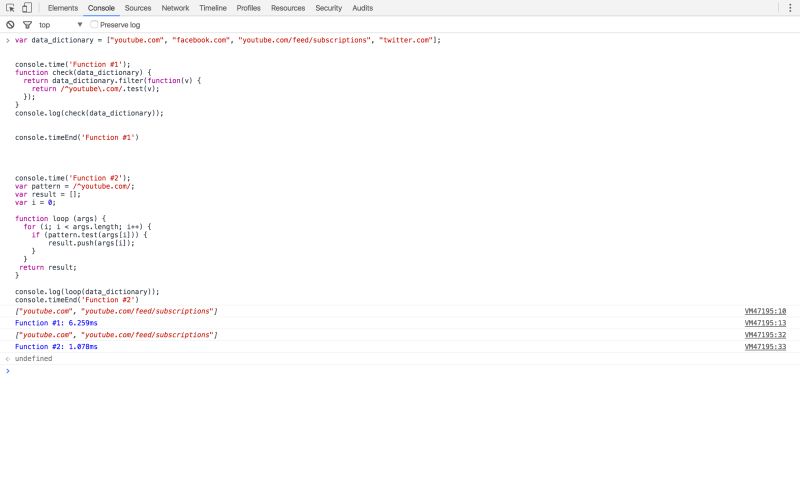Viewport: 800px width, 499px height.
Task: Open source link VM47195:13
Action: [x=765, y=323]
